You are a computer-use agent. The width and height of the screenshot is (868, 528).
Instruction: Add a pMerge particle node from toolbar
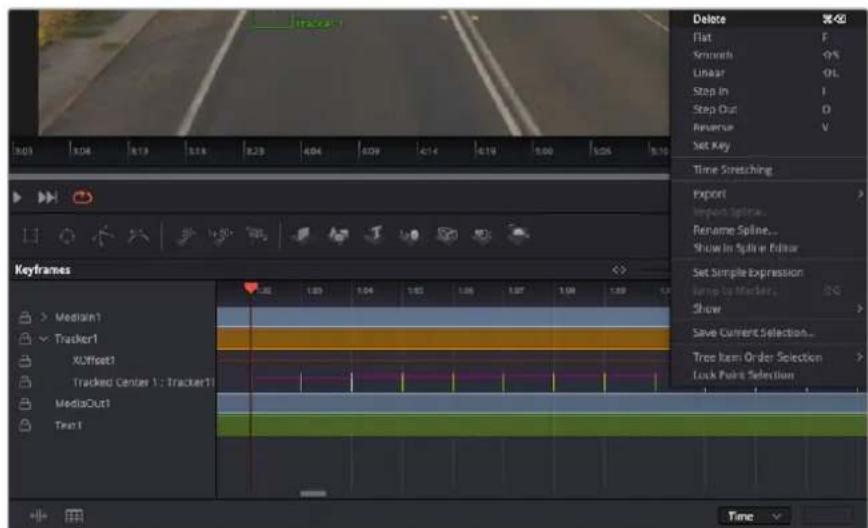pos(221,236)
